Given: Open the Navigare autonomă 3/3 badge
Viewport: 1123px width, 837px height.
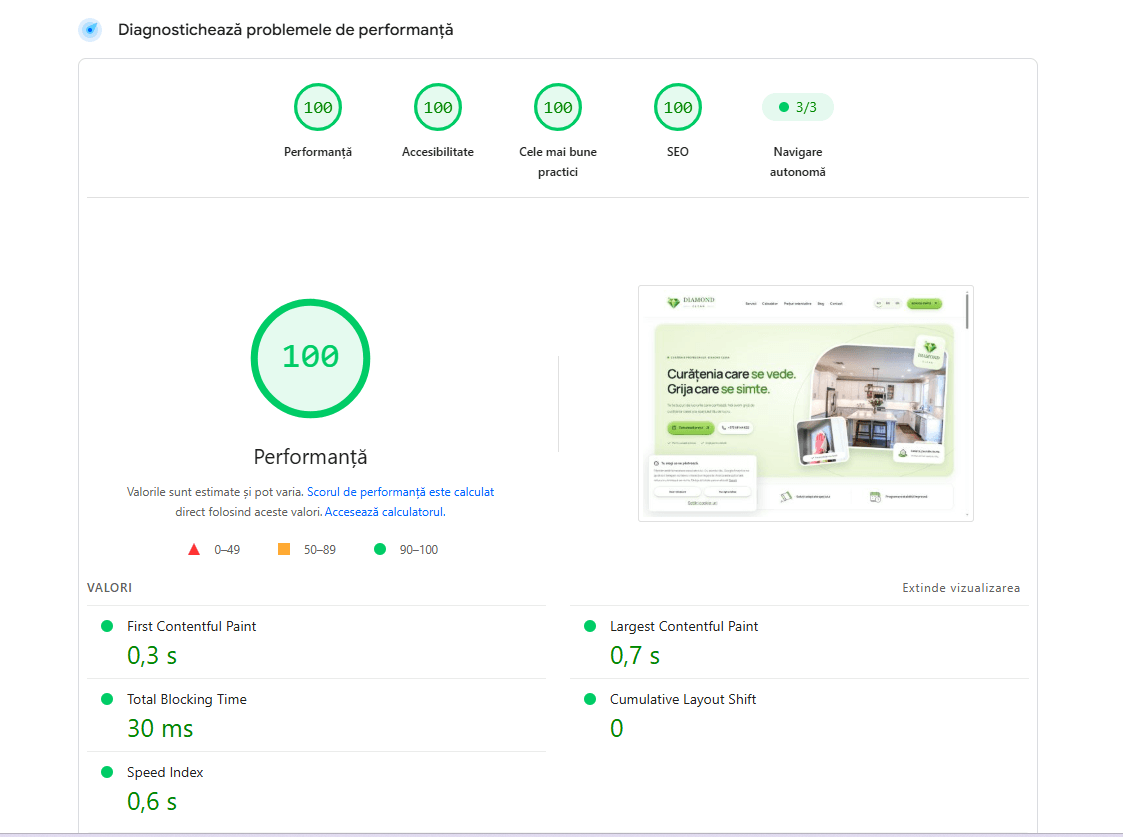Looking at the screenshot, I should pos(798,107).
